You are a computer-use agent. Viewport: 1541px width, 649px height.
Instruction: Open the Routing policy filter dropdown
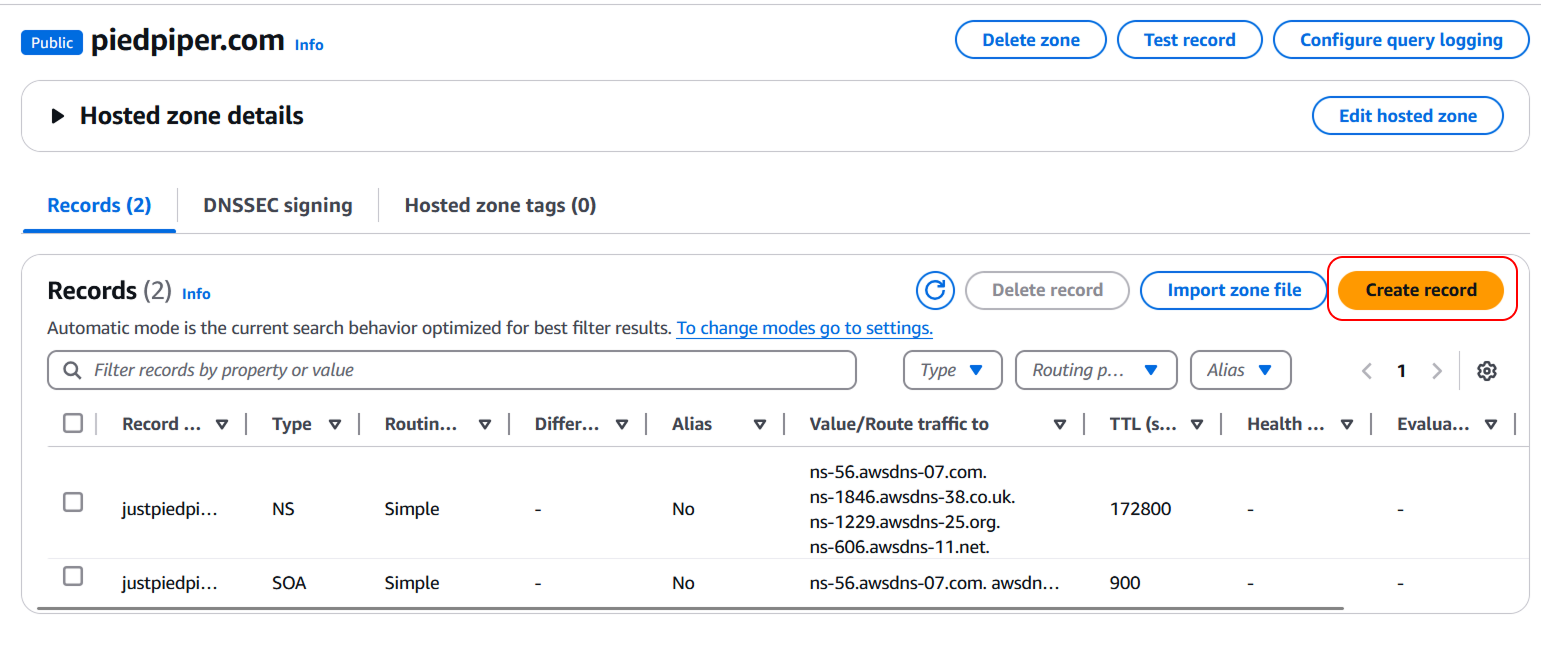[x=1096, y=370]
